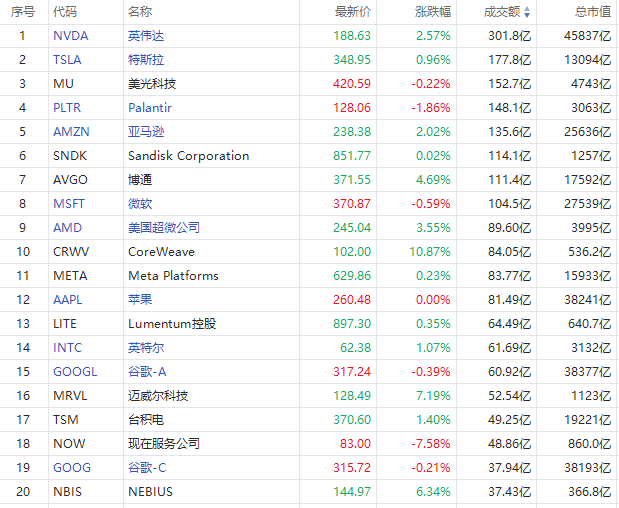Image resolution: width=619 pixels, height=508 pixels.
Task: Click the AAPL ticker code
Action: pos(69,299)
